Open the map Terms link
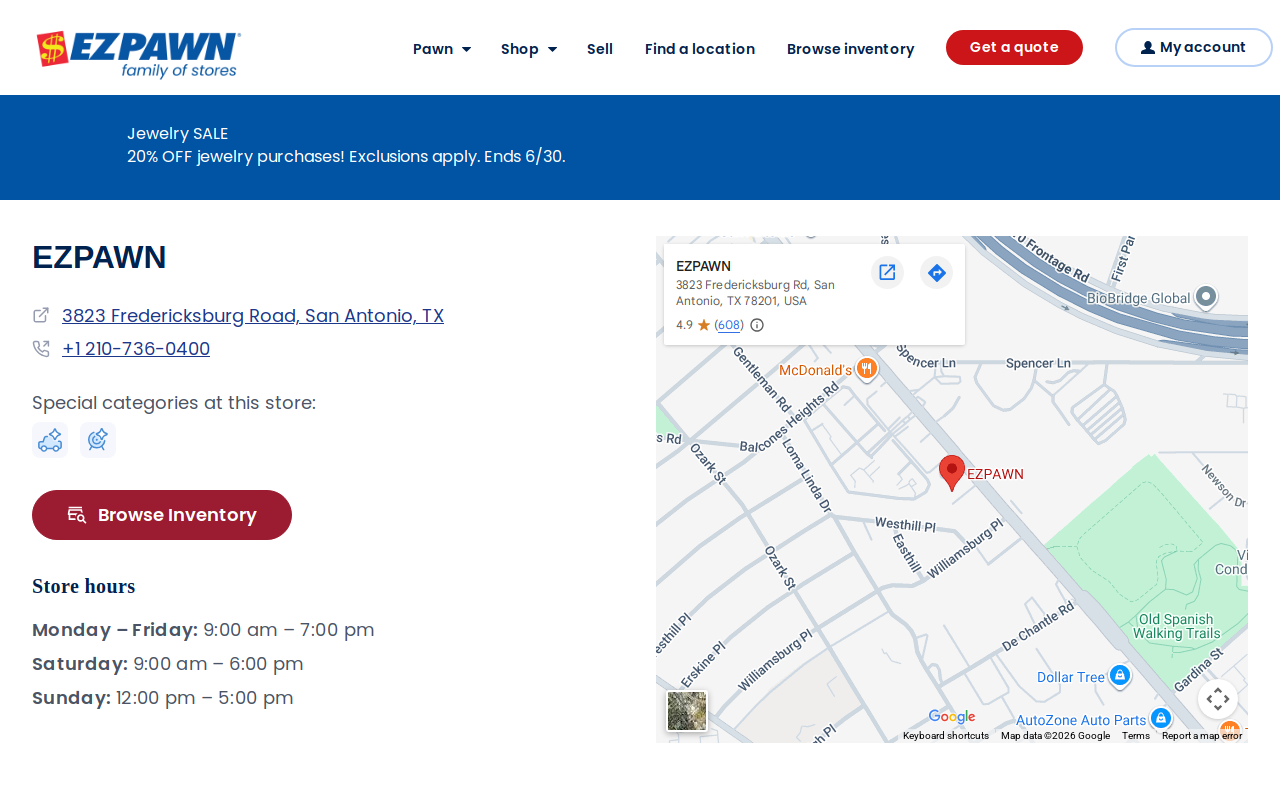 [1136, 736]
